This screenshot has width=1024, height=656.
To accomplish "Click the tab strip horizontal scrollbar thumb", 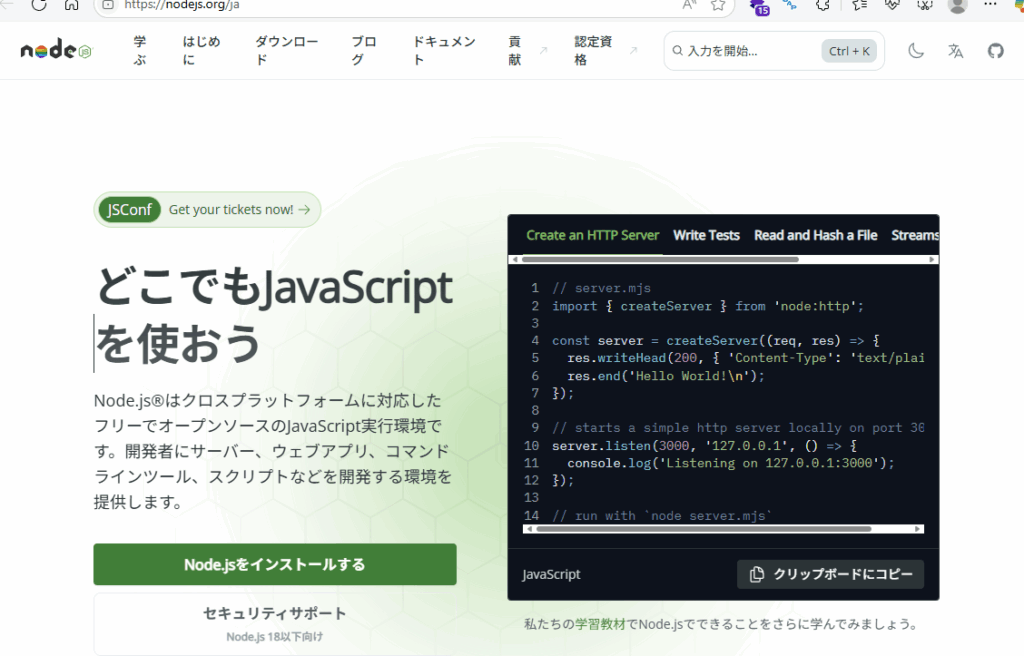I will [660, 259].
